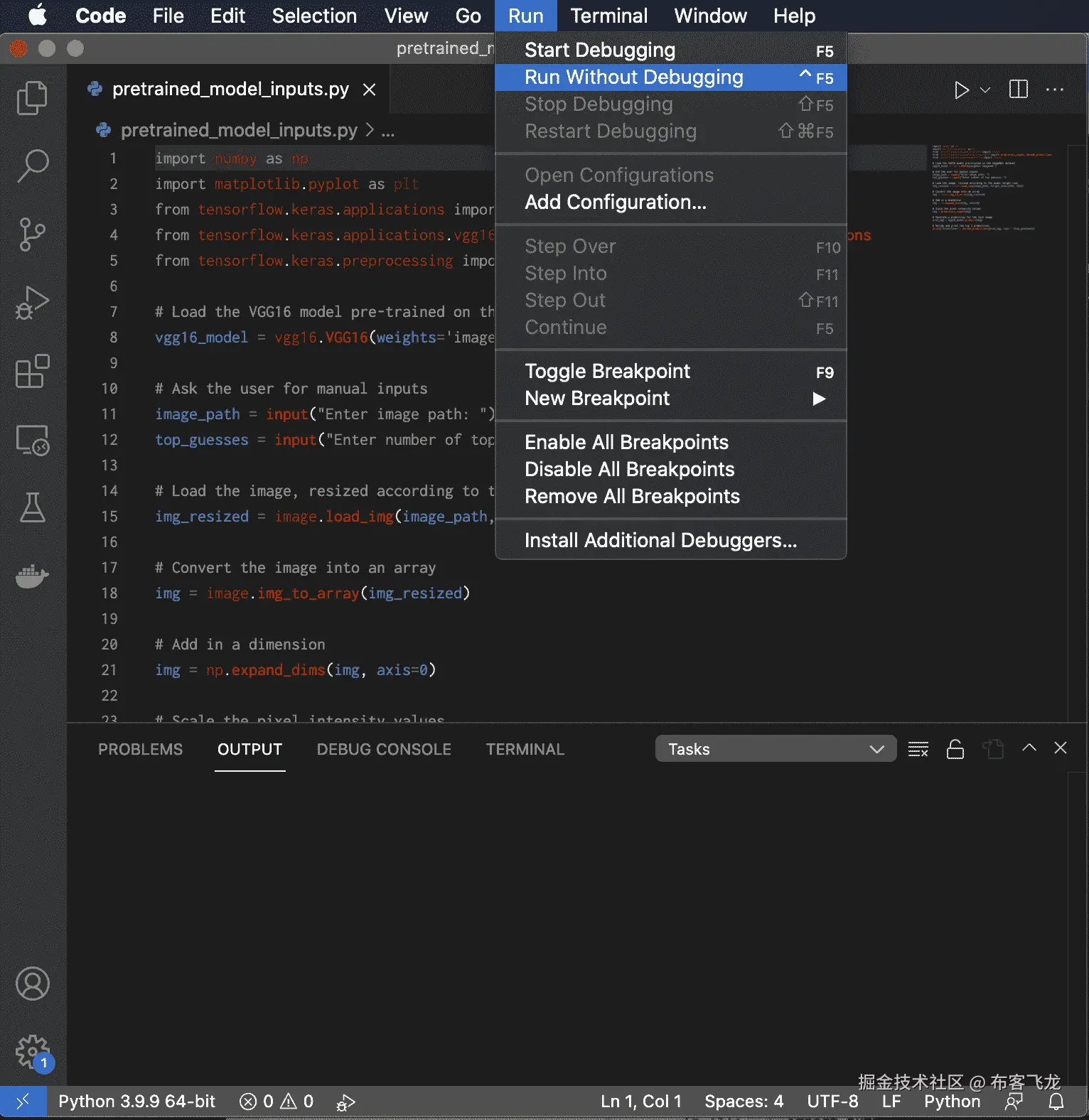This screenshot has width=1089, height=1120.
Task: Choose Run Without Debugging
Action: 633,77
